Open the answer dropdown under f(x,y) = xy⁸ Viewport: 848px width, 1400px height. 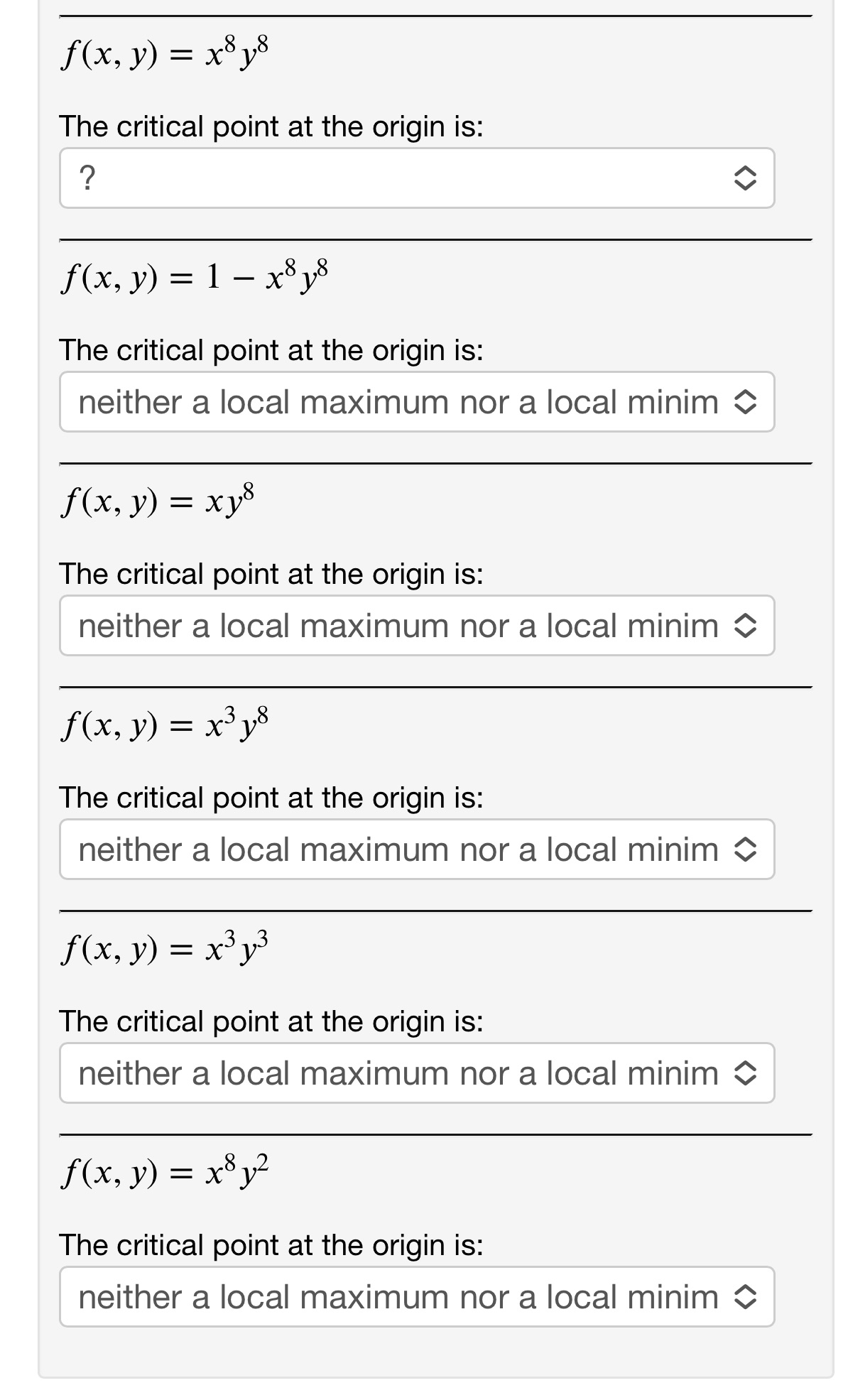coord(419,626)
